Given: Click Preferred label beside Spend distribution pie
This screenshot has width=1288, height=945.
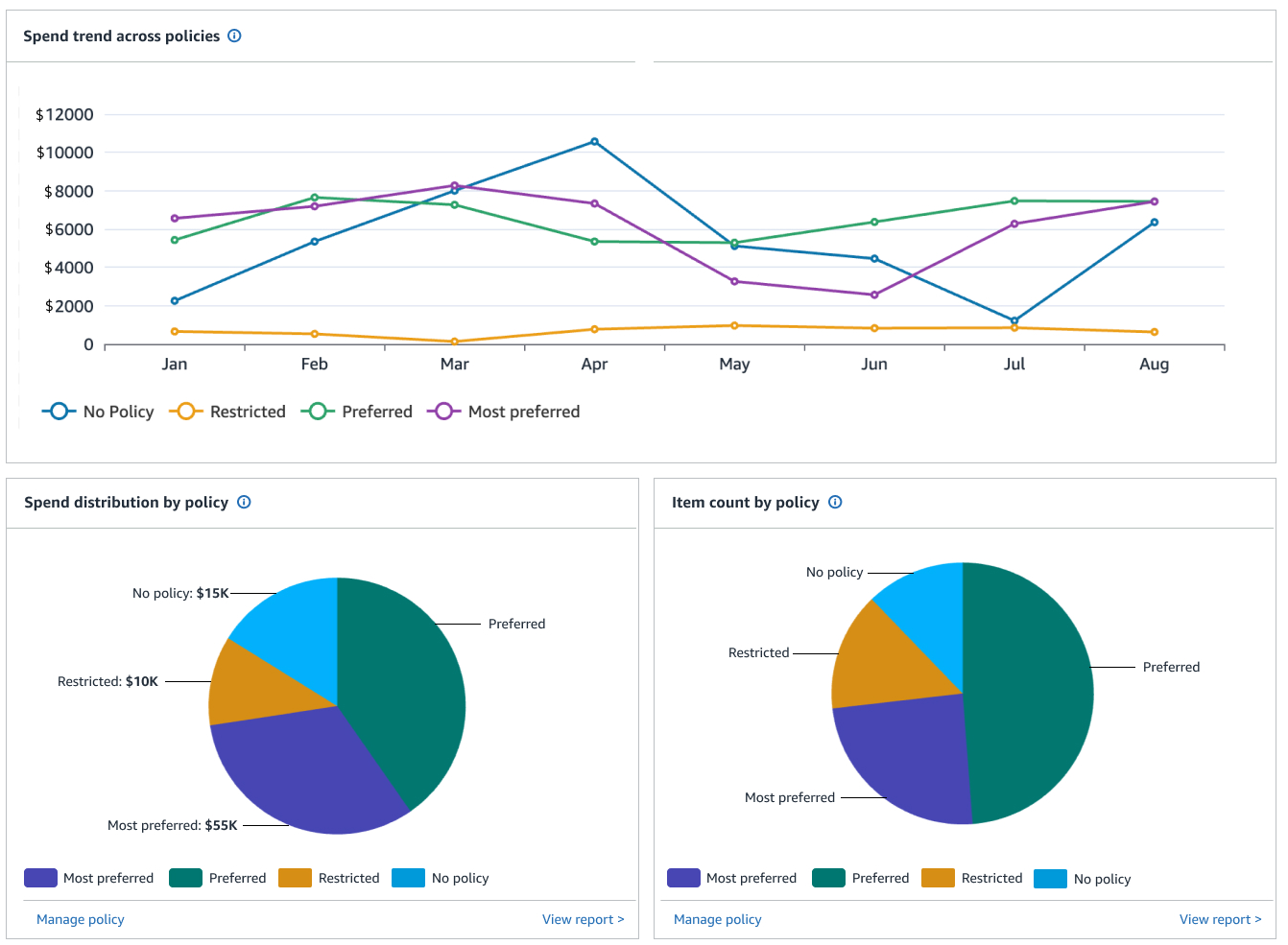Looking at the screenshot, I should pos(516,624).
